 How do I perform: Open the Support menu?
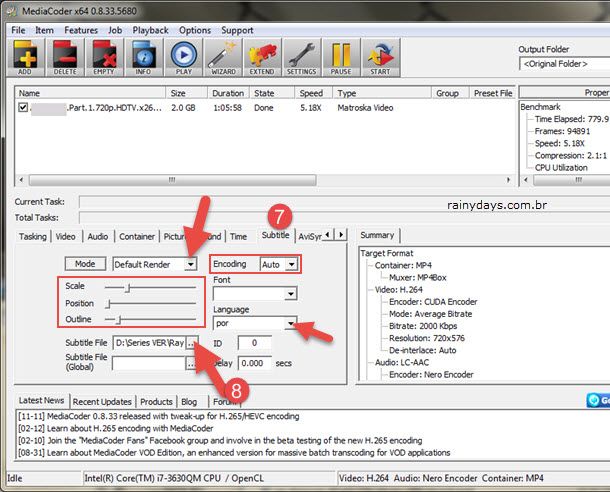click(237, 30)
